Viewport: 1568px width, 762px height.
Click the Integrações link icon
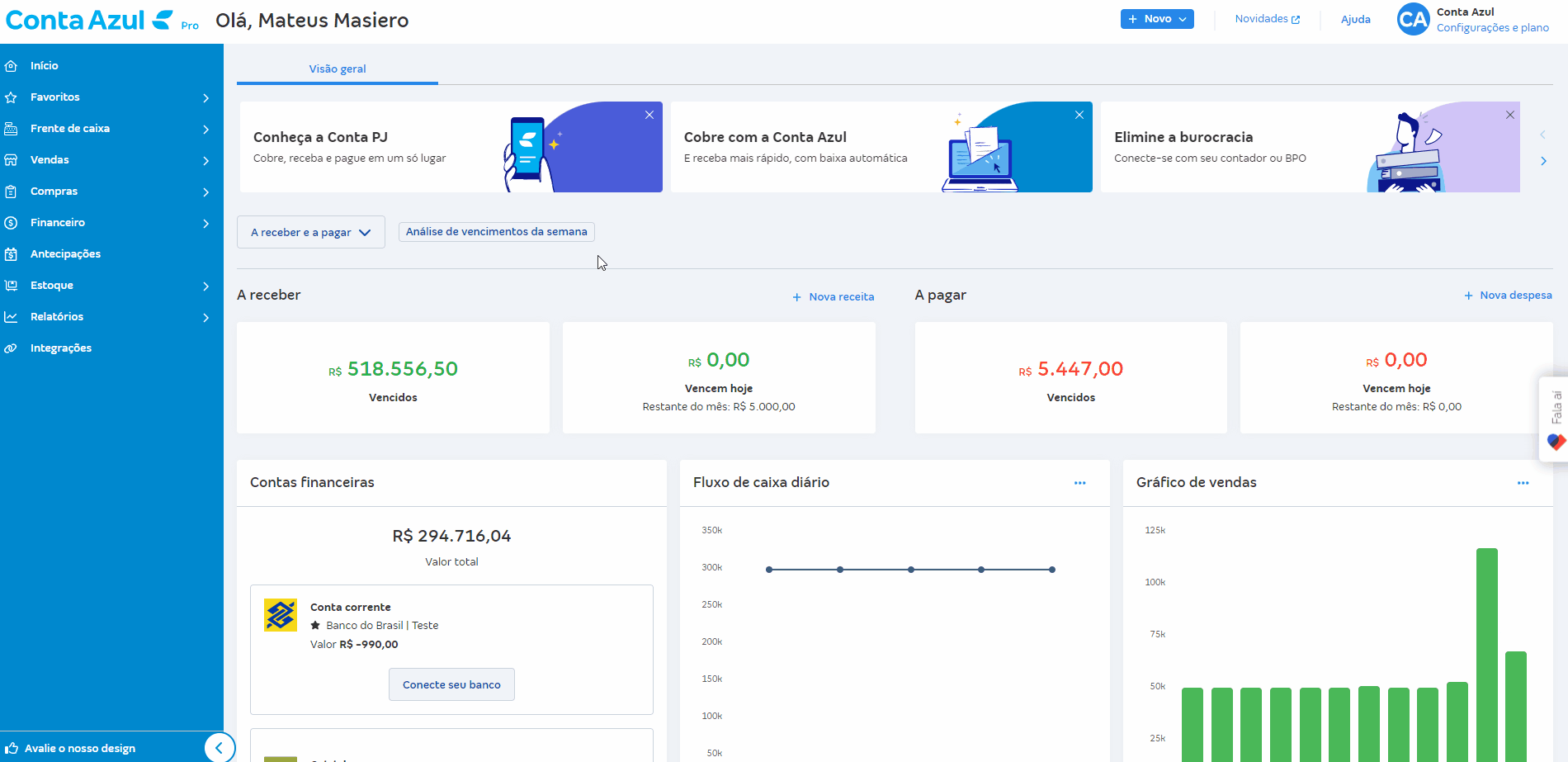[11, 348]
